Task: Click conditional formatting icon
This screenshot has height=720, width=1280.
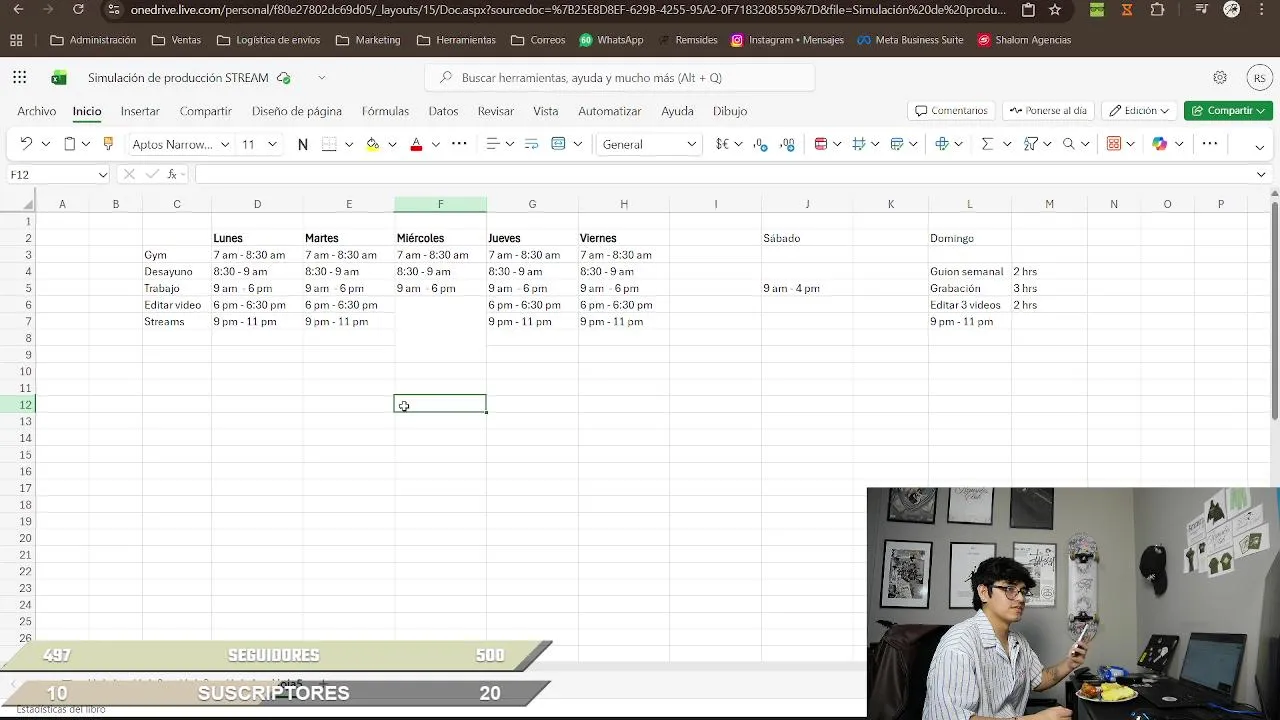Action: pyautogui.click(x=821, y=144)
